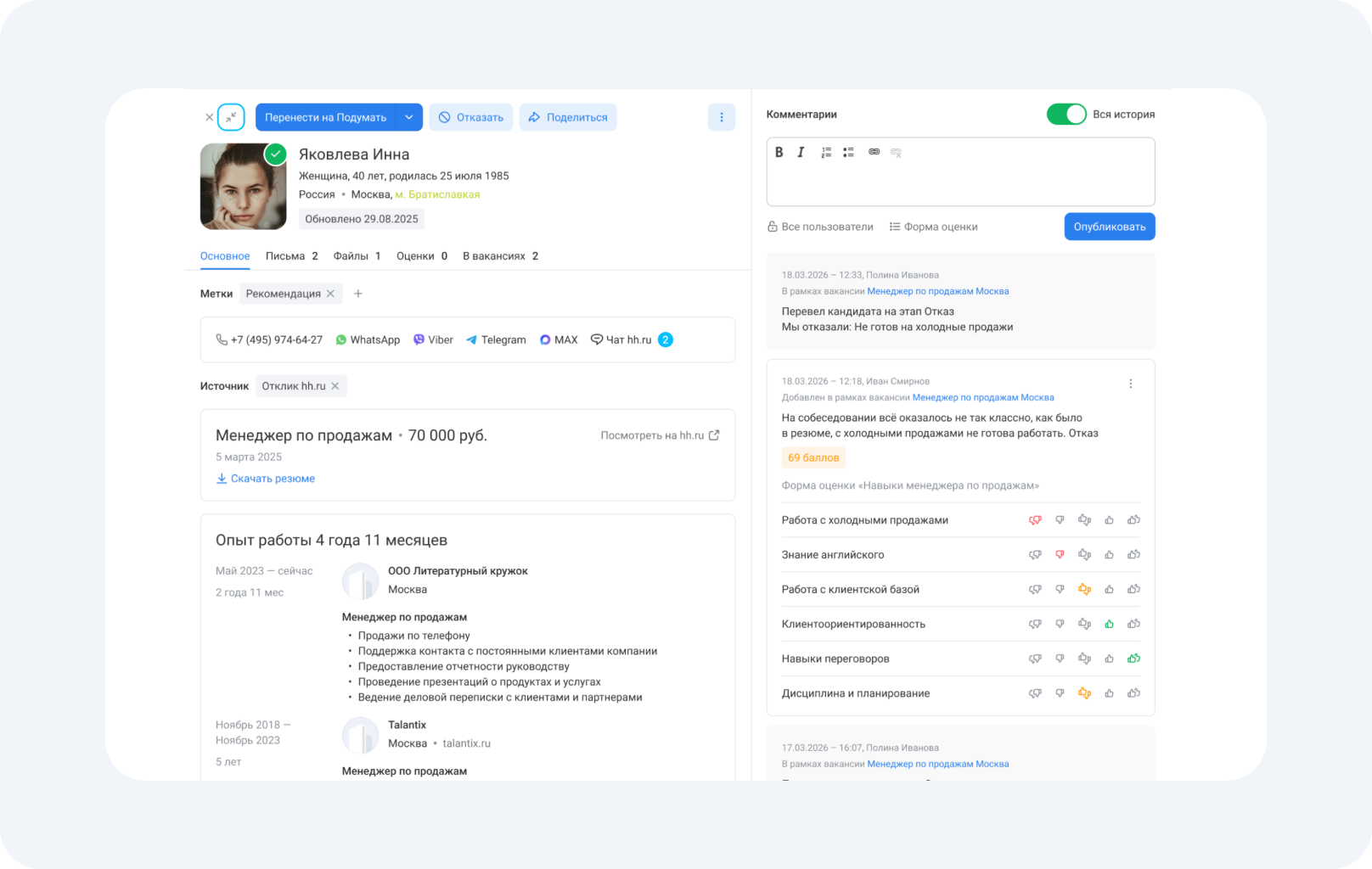Switch to the Оценки tab
Viewport: 1372px width, 869px height.
[x=422, y=256]
